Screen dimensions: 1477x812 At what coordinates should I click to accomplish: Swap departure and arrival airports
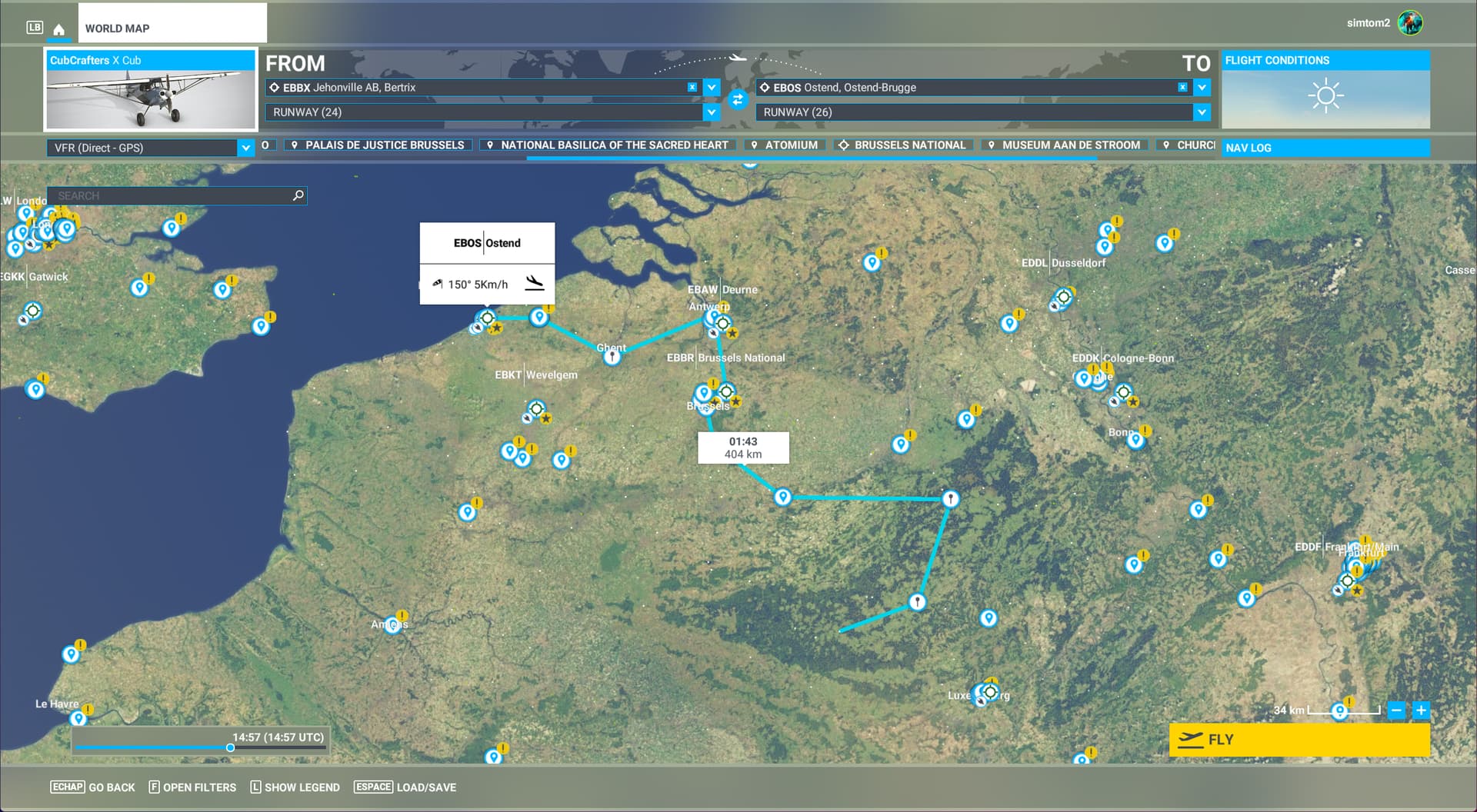click(x=737, y=100)
